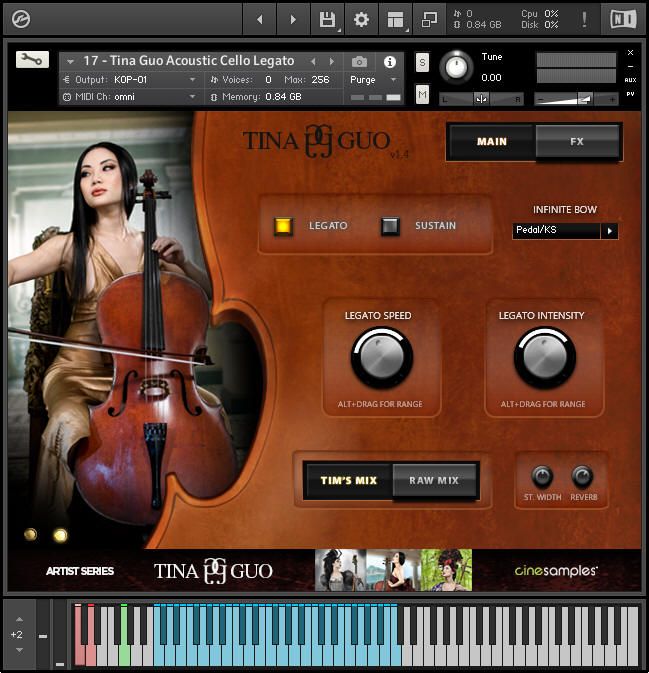Click the REVERB small knob
Viewport: 649px width, 673px height.
[582, 476]
